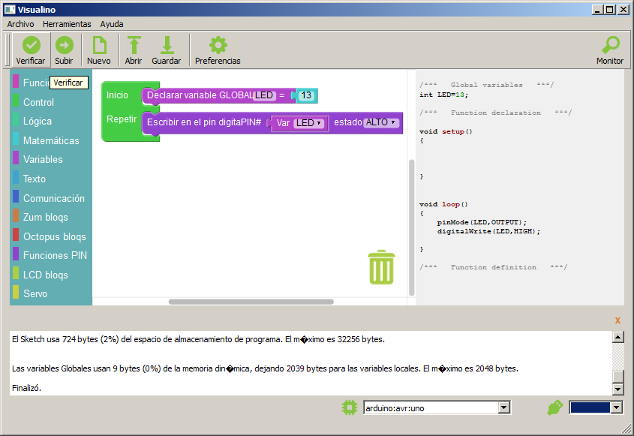Click the 'void loop()' code line
Viewport: 634px width, 436px height.
(444, 204)
